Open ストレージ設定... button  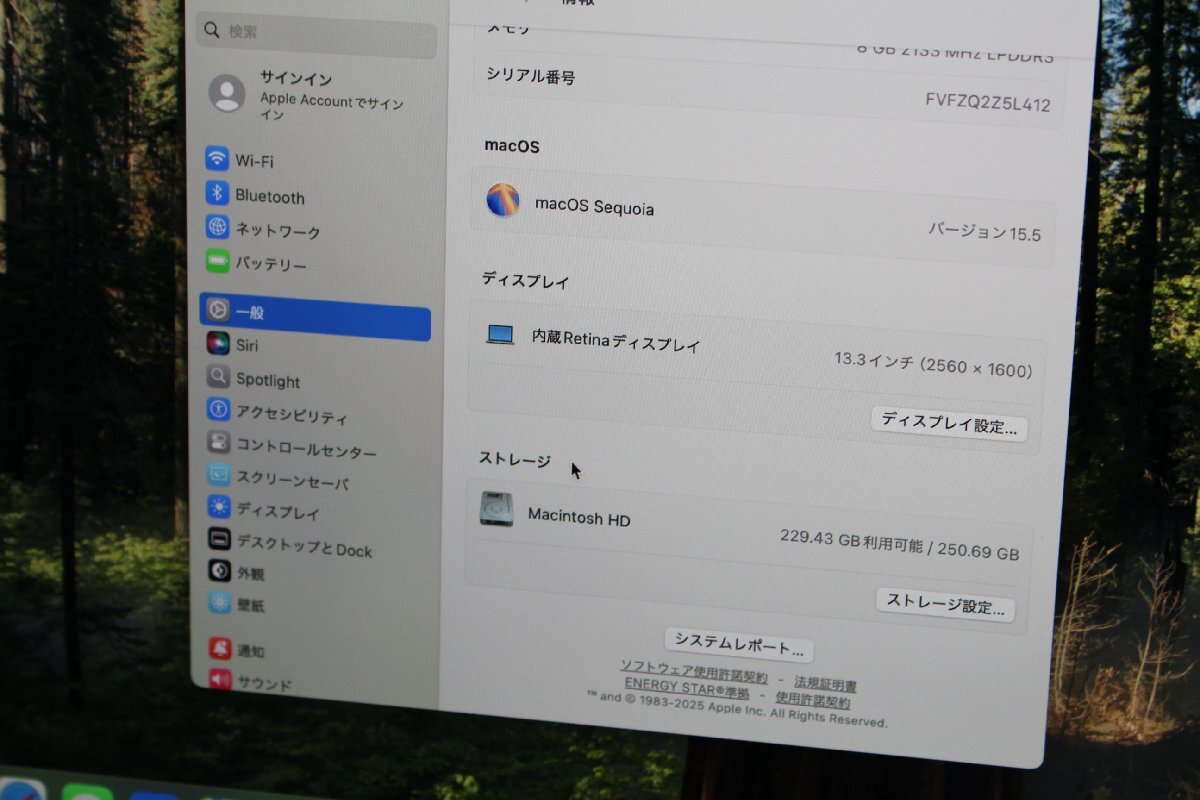pos(945,605)
